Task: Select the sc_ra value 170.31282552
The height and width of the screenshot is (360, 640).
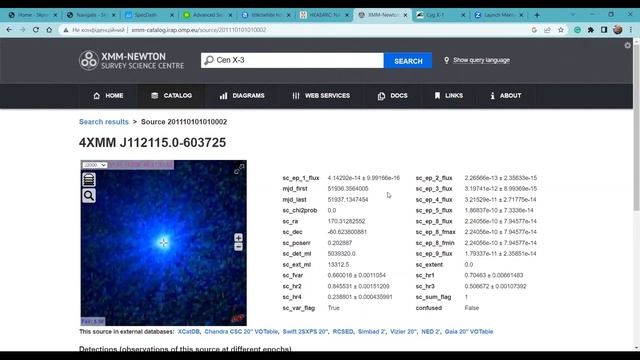Action: point(346,221)
